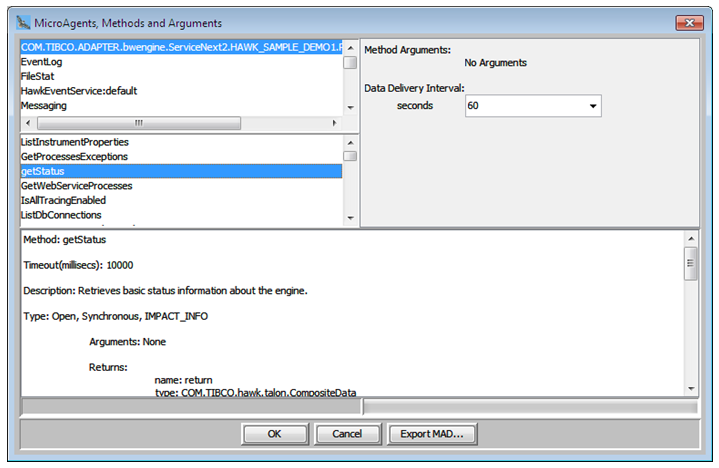Close the MicroAgents, Methods and Arguments dialog
This screenshot has width=719, height=468.
pyautogui.click(x=689, y=22)
